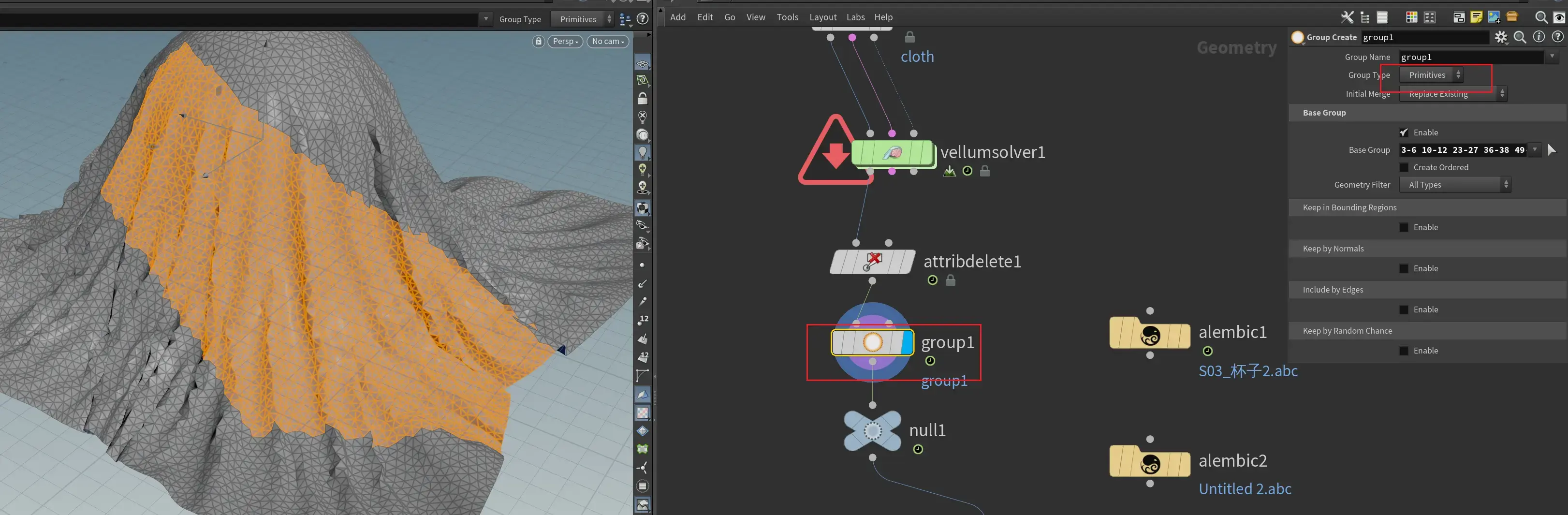The width and height of the screenshot is (1568, 515).
Task: Open parameter gear settings menu
Action: (x=1500, y=37)
